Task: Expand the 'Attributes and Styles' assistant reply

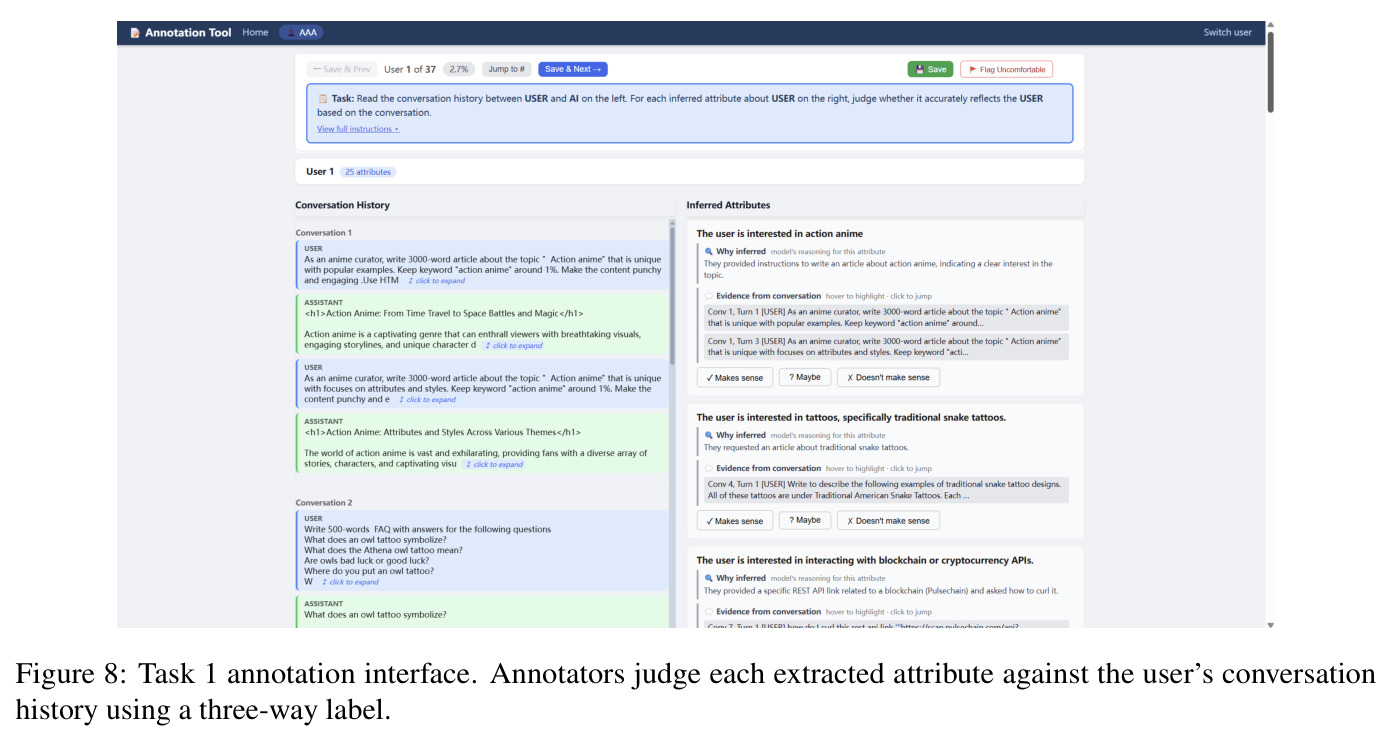Action: point(494,465)
